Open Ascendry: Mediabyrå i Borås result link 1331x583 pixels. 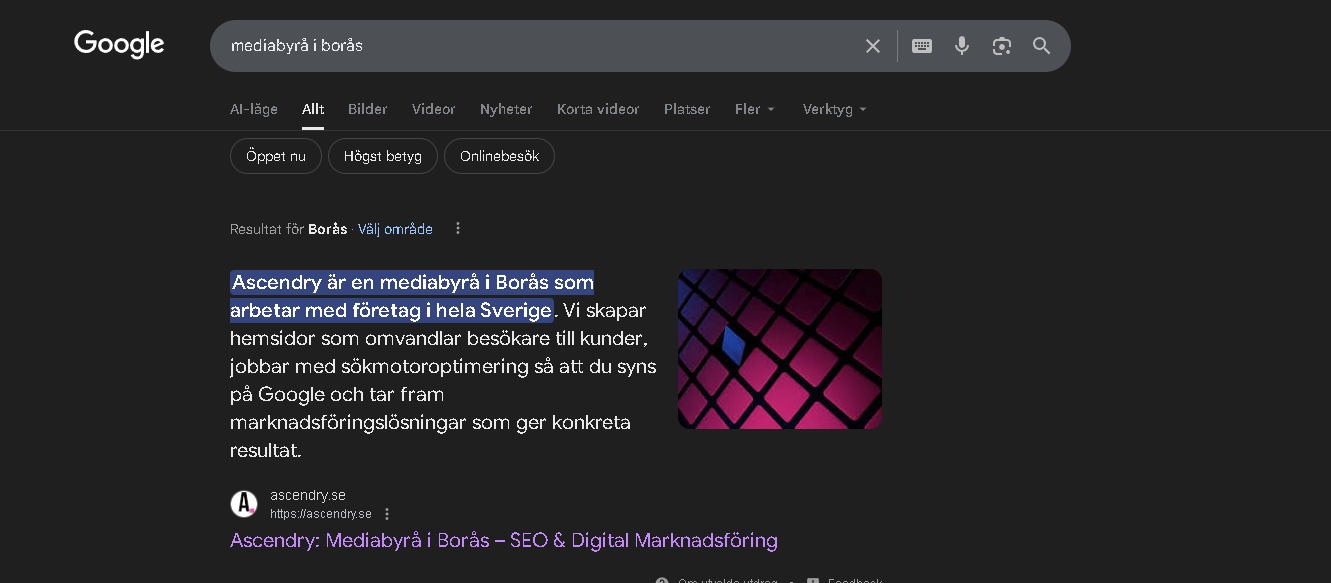tap(504, 541)
